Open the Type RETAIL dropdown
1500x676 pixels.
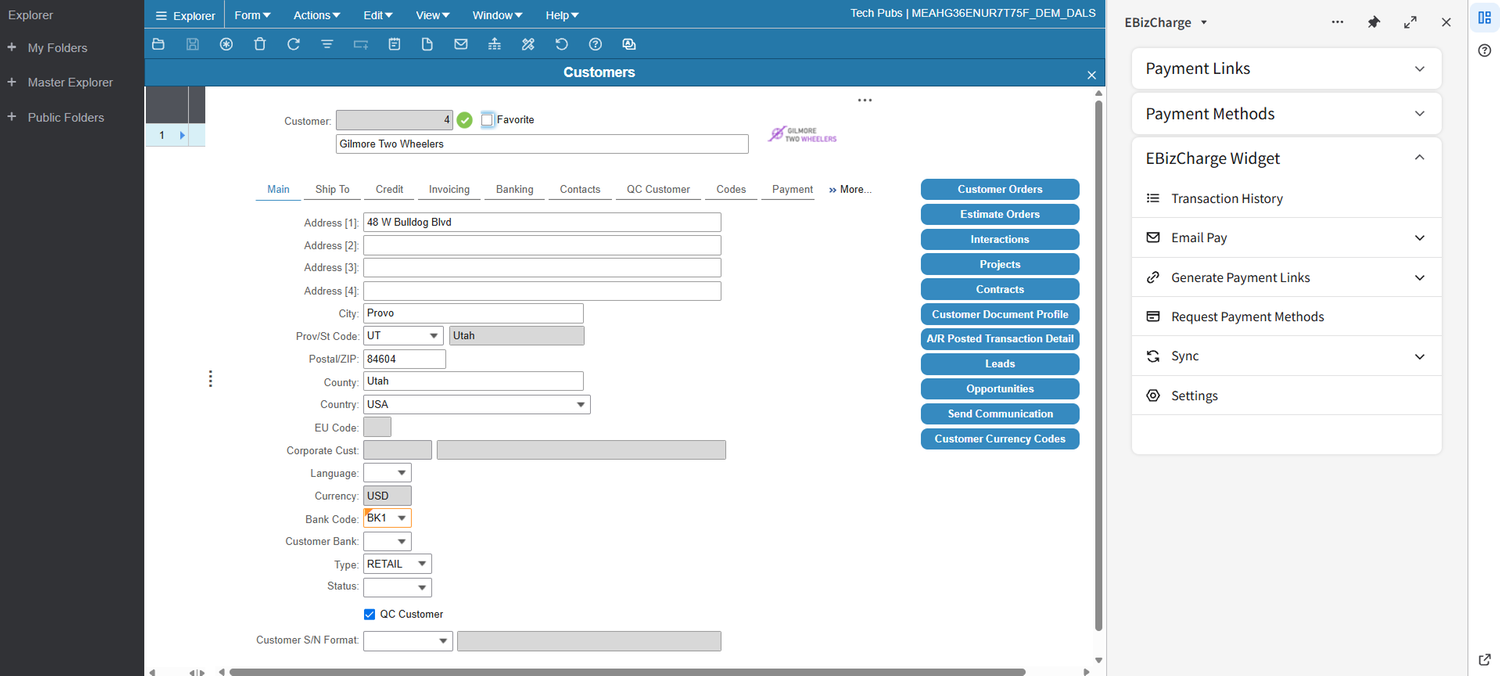422,564
